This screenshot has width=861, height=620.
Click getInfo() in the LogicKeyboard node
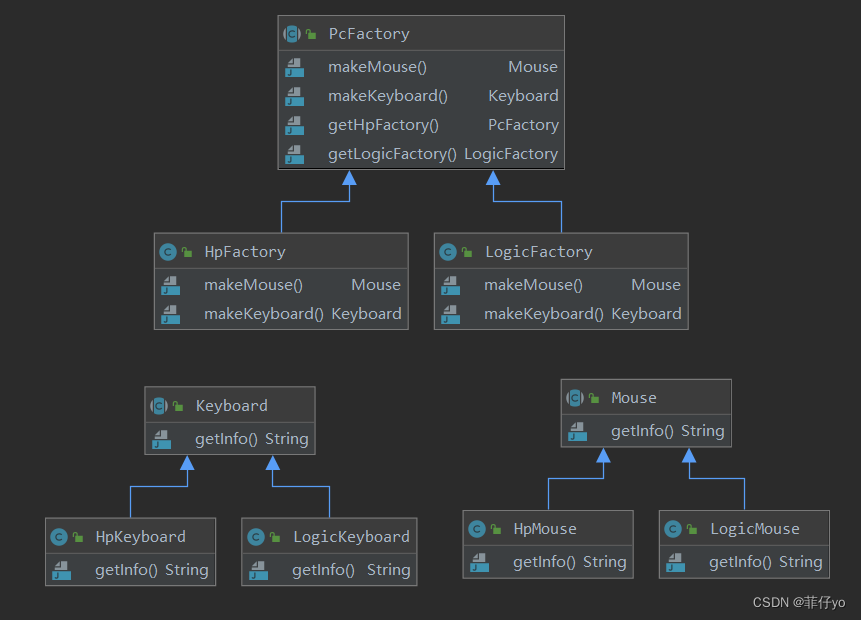click(323, 570)
